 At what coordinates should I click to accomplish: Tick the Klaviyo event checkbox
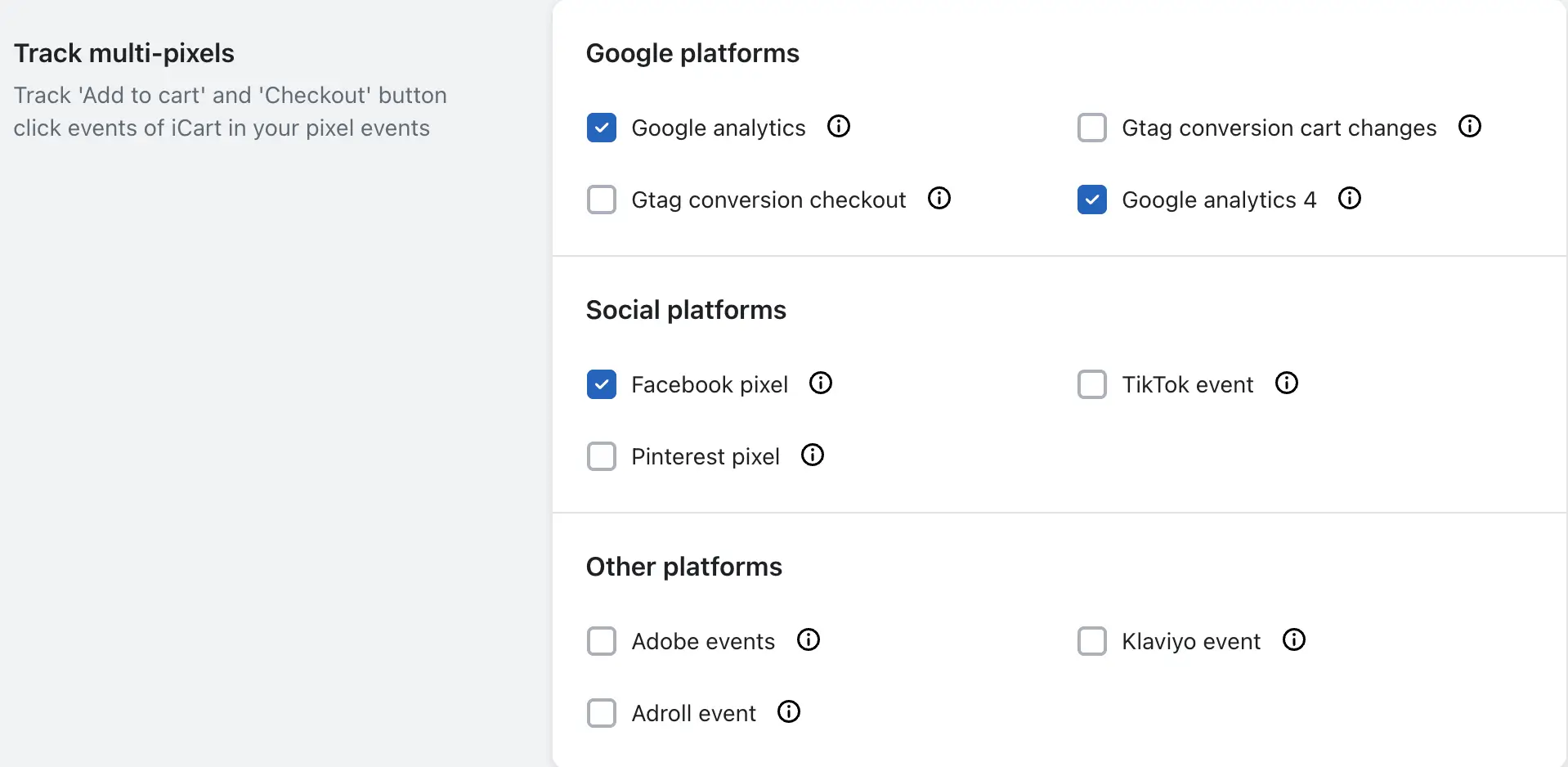click(x=1092, y=641)
